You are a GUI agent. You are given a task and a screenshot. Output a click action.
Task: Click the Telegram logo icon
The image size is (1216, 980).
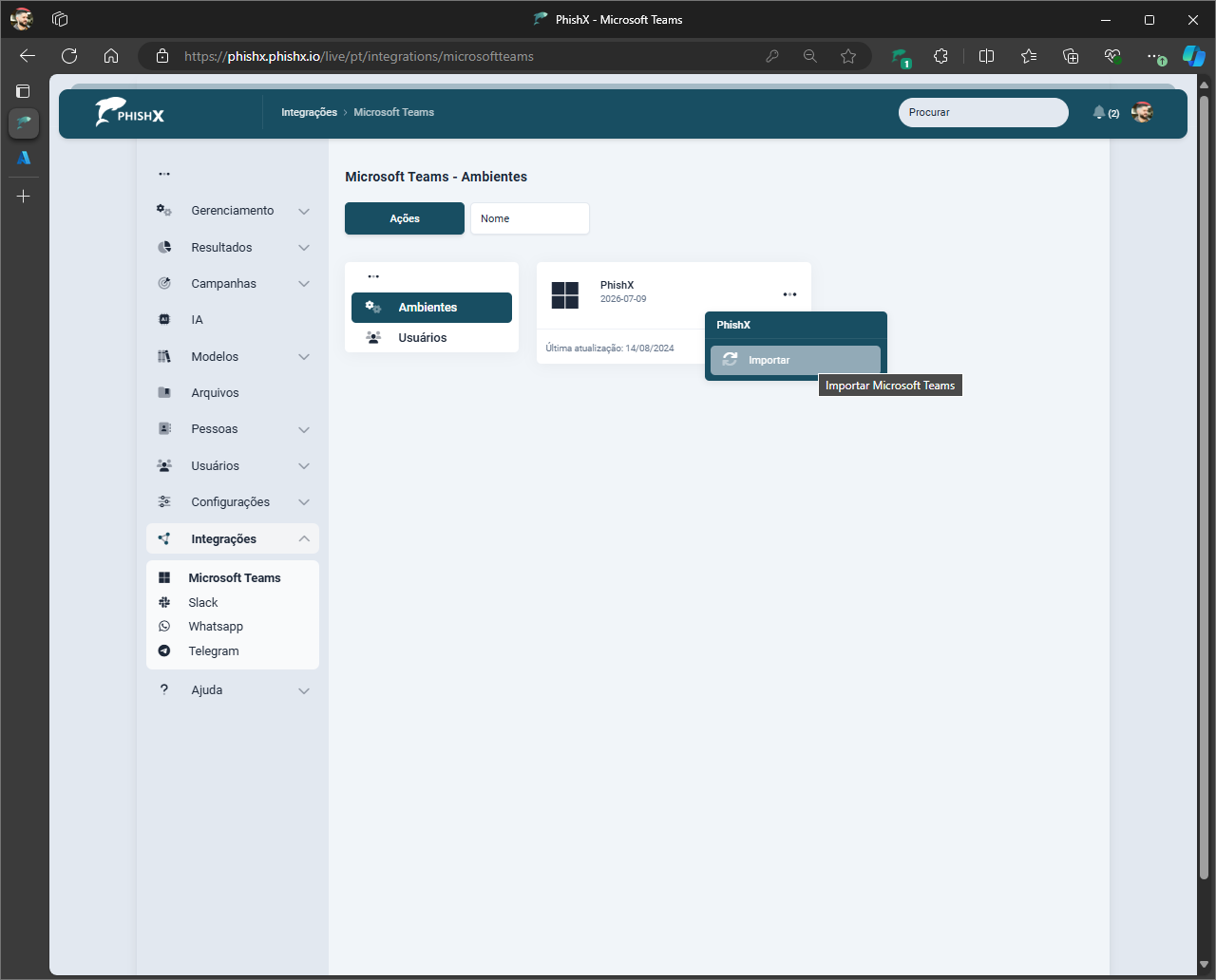(164, 650)
